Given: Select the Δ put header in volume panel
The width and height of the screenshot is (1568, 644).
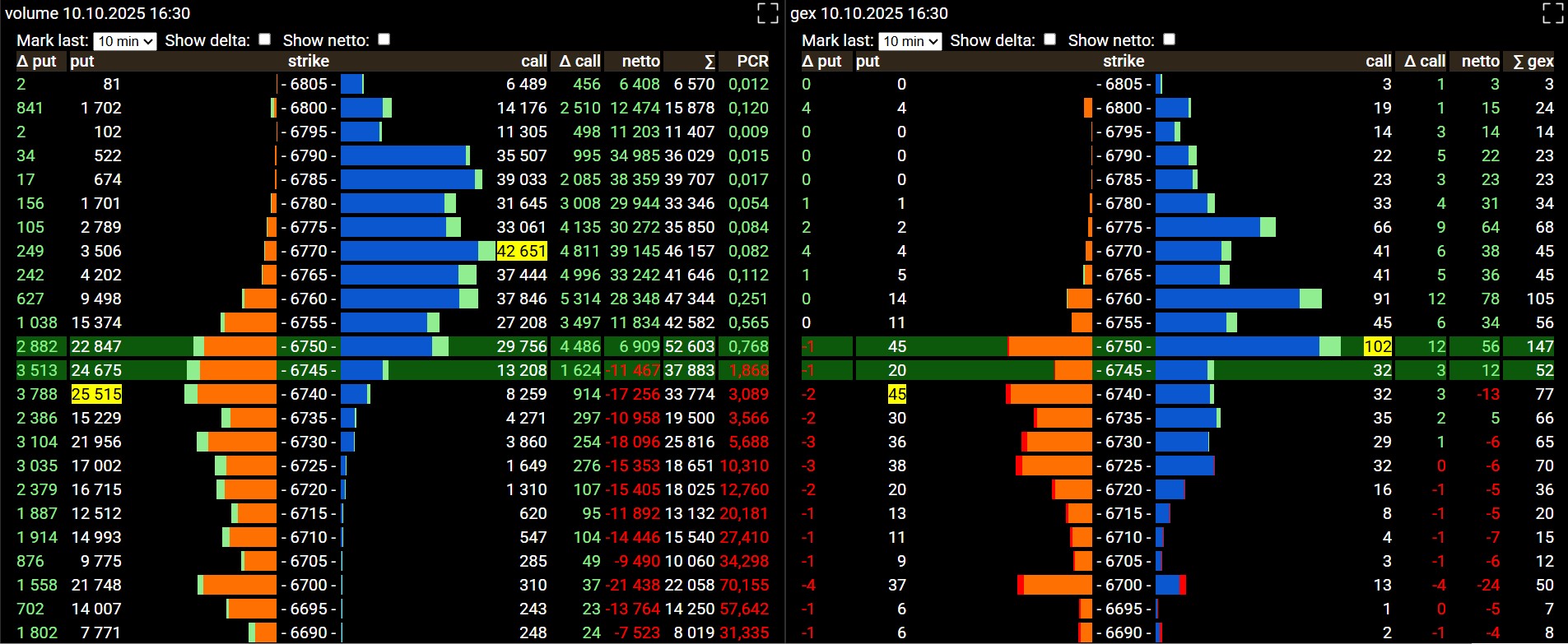Looking at the screenshot, I should click(x=37, y=61).
